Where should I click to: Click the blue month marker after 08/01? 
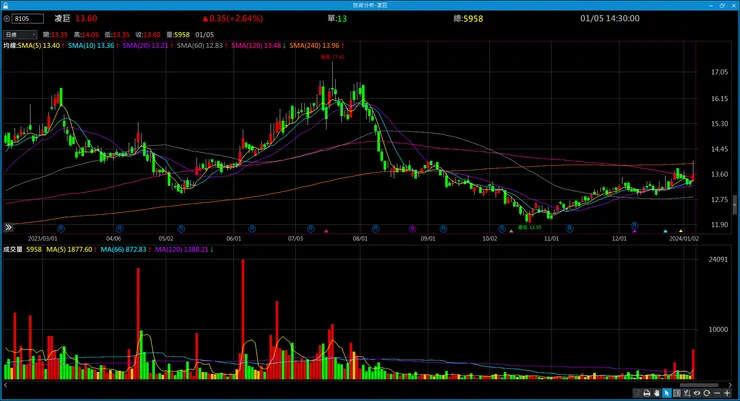[x=375, y=228]
